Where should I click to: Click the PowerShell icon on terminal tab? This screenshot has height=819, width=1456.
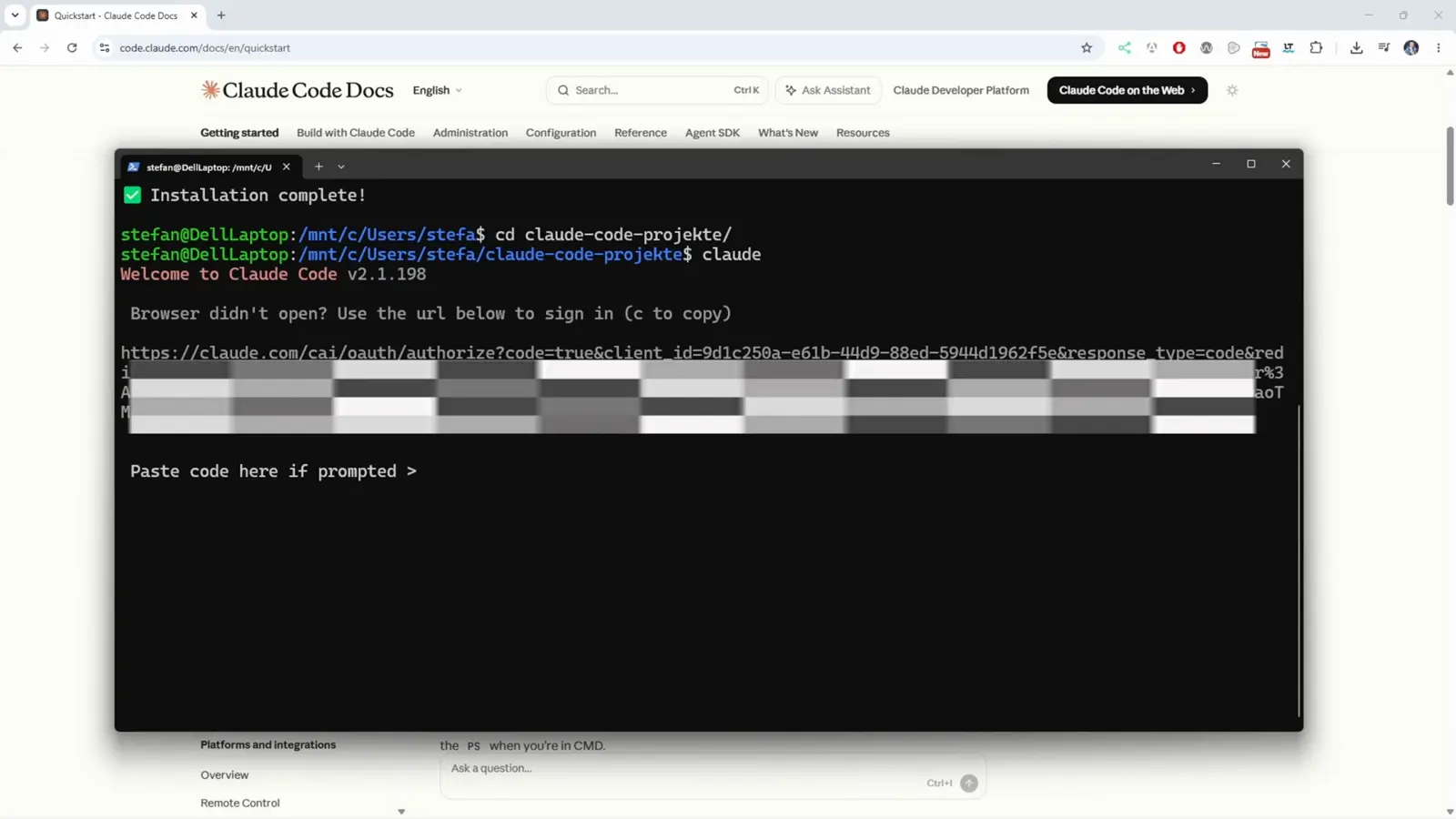click(x=134, y=167)
